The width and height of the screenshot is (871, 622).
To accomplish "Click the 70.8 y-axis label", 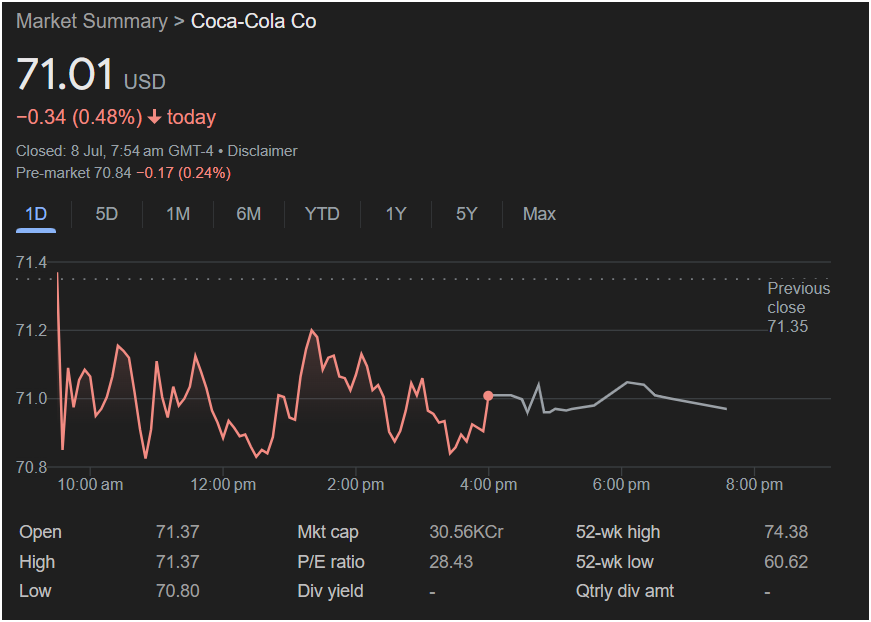I will tap(32, 467).
